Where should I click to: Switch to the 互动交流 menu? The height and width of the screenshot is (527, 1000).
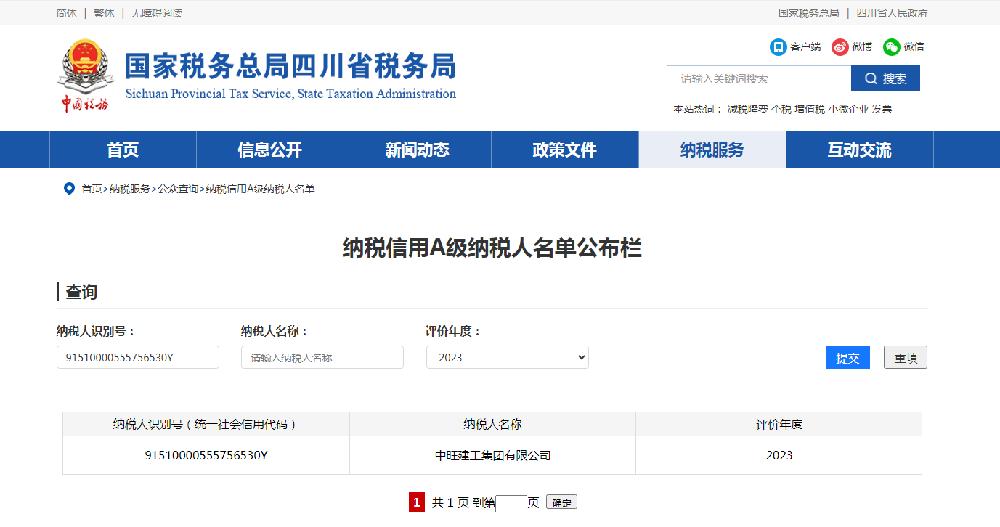(x=859, y=150)
